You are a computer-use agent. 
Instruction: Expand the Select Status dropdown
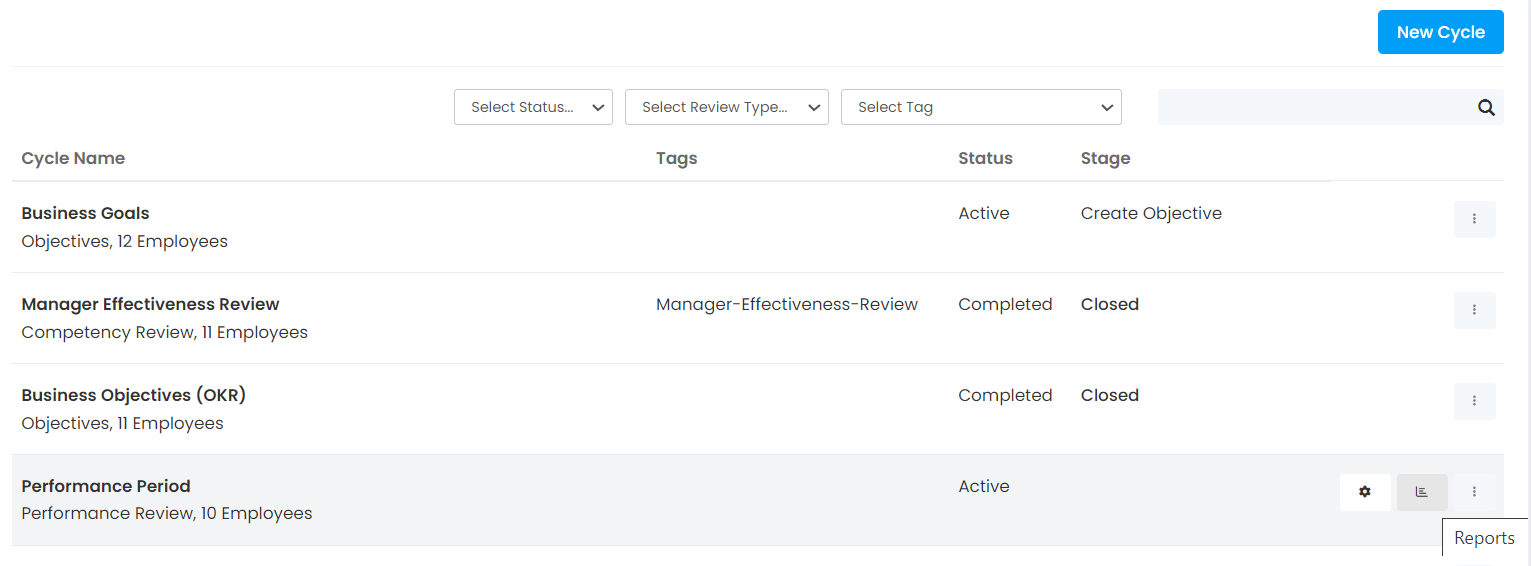click(533, 107)
